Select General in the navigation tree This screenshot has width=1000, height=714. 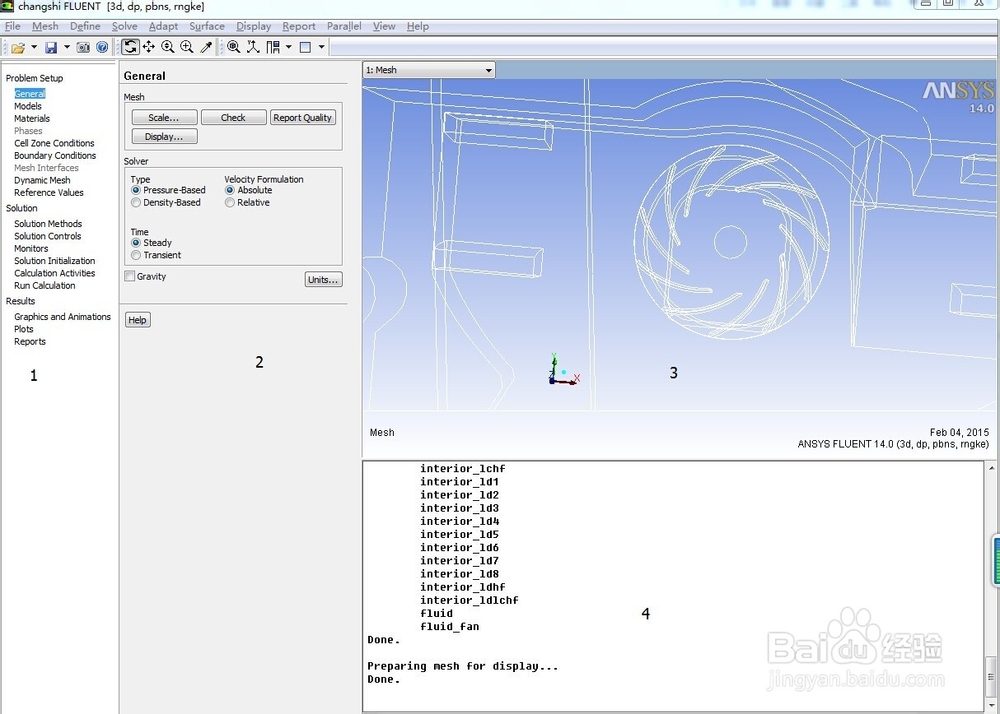(29, 94)
